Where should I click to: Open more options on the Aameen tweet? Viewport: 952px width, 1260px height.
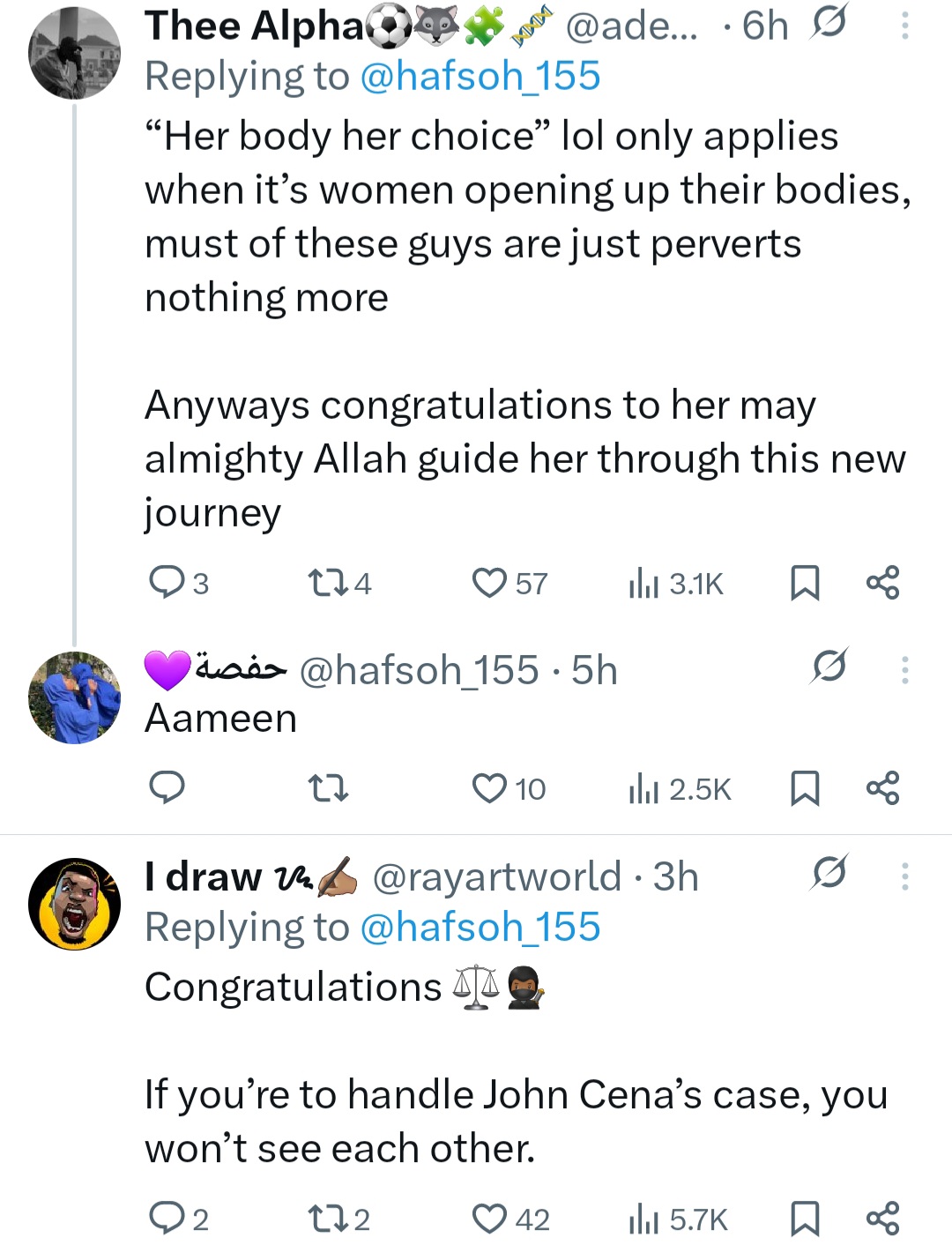pos(904,670)
